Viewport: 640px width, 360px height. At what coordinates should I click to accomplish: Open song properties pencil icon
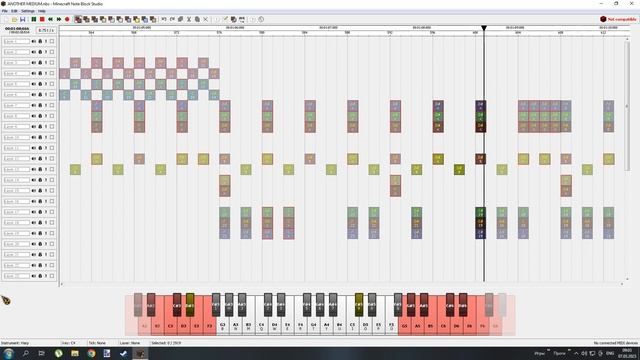(225, 19)
